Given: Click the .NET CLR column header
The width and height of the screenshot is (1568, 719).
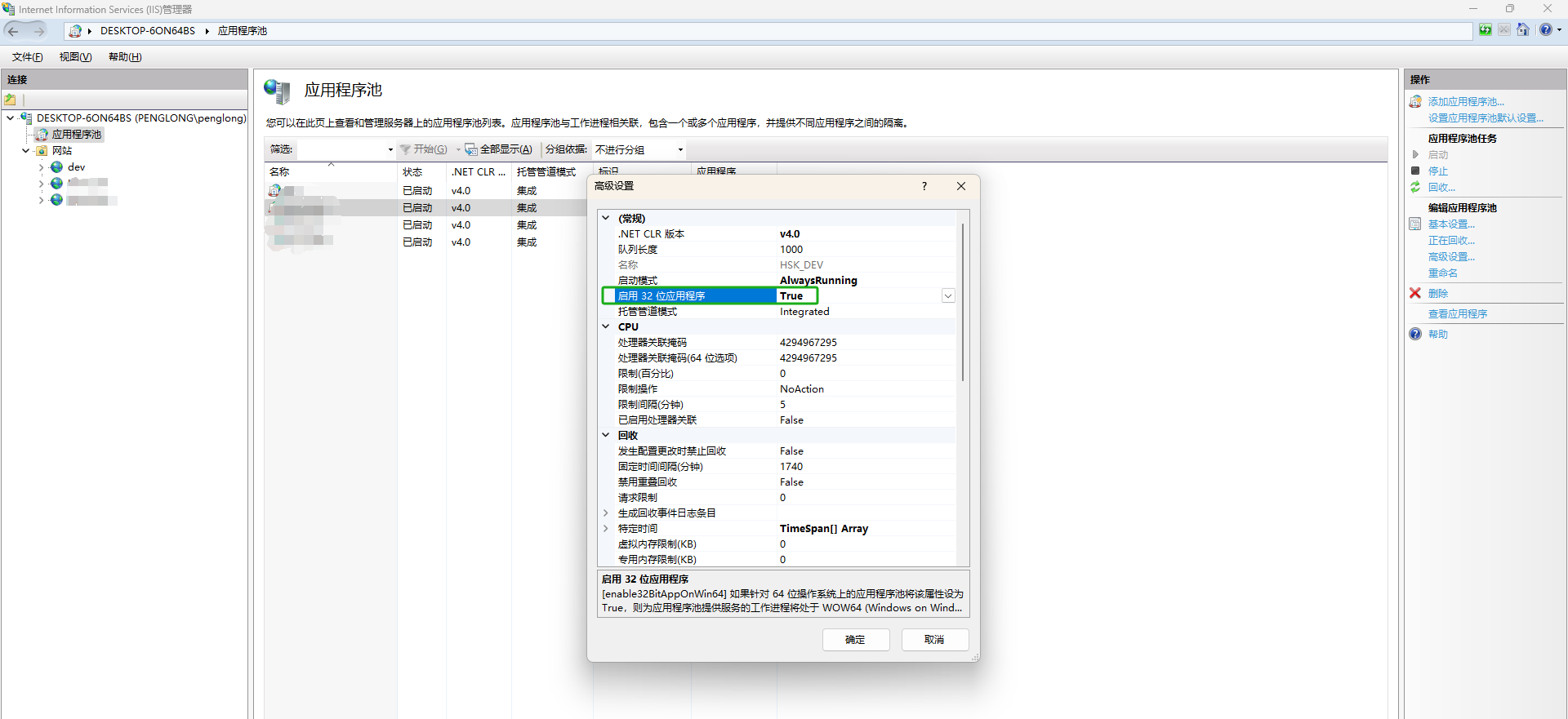Looking at the screenshot, I should [479, 172].
